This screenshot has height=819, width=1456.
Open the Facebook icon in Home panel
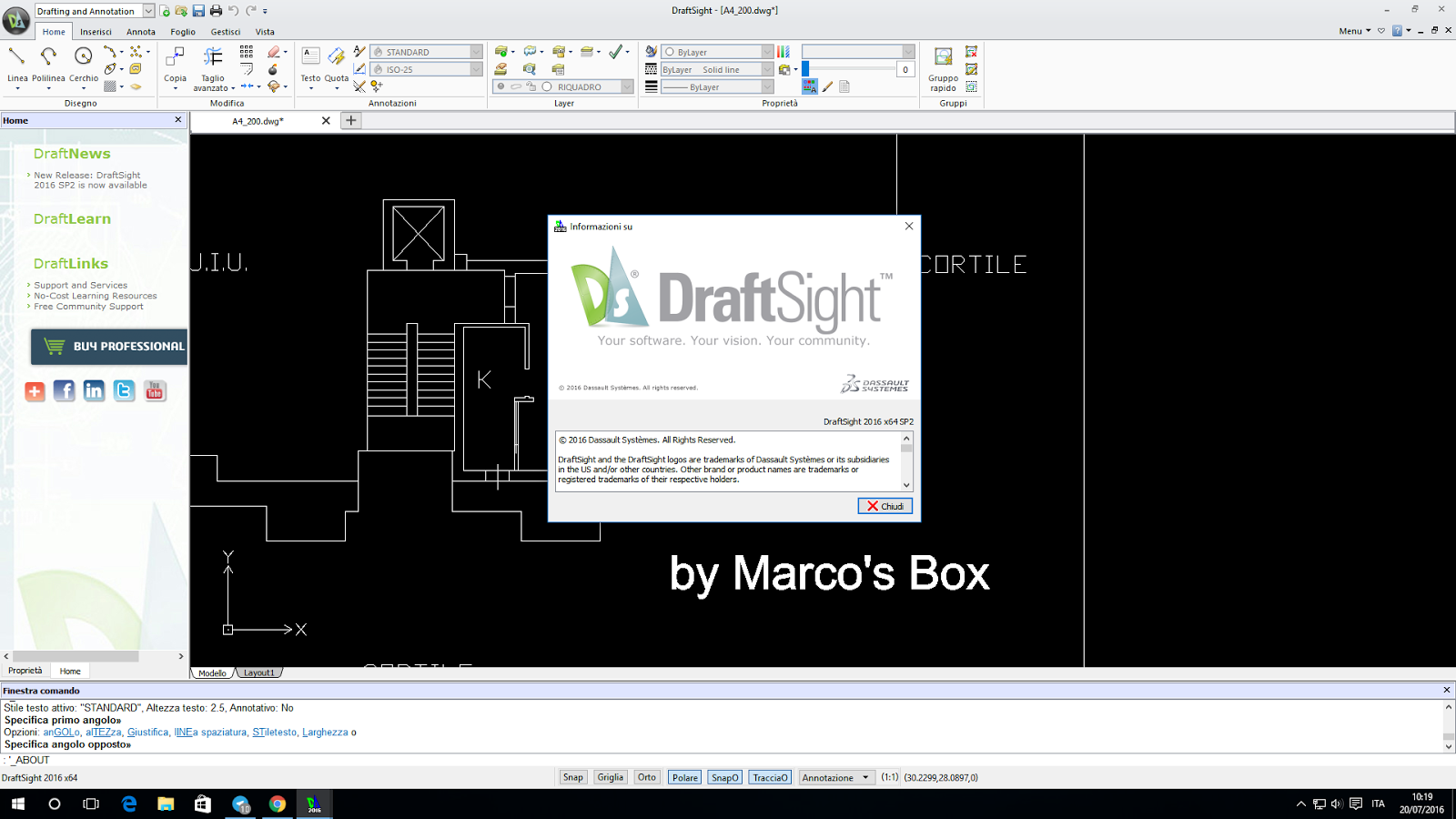point(65,391)
